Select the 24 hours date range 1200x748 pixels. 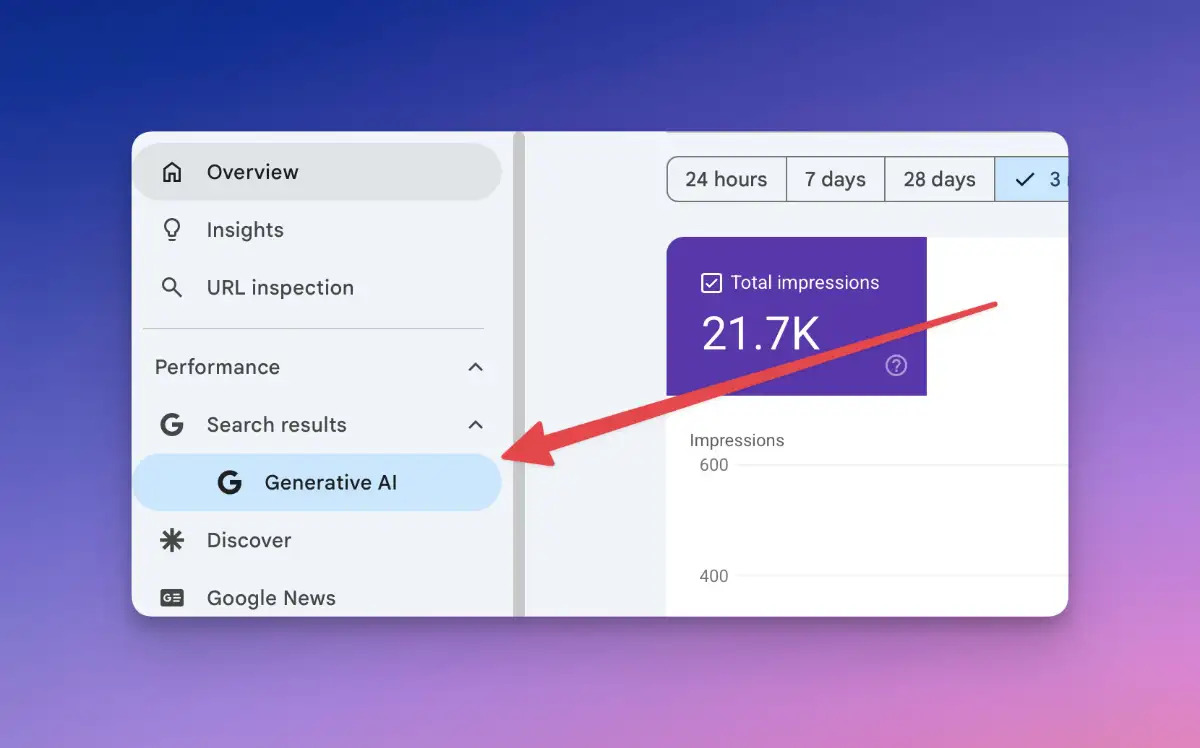point(727,179)
